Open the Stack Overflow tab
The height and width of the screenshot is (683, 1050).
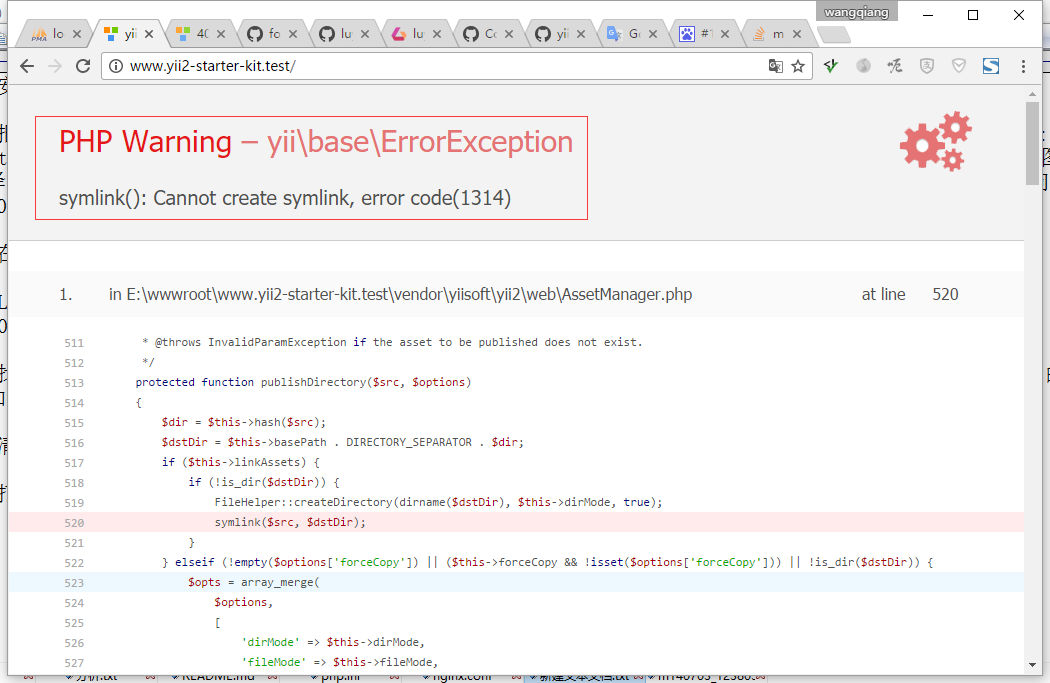pos(768,34)
